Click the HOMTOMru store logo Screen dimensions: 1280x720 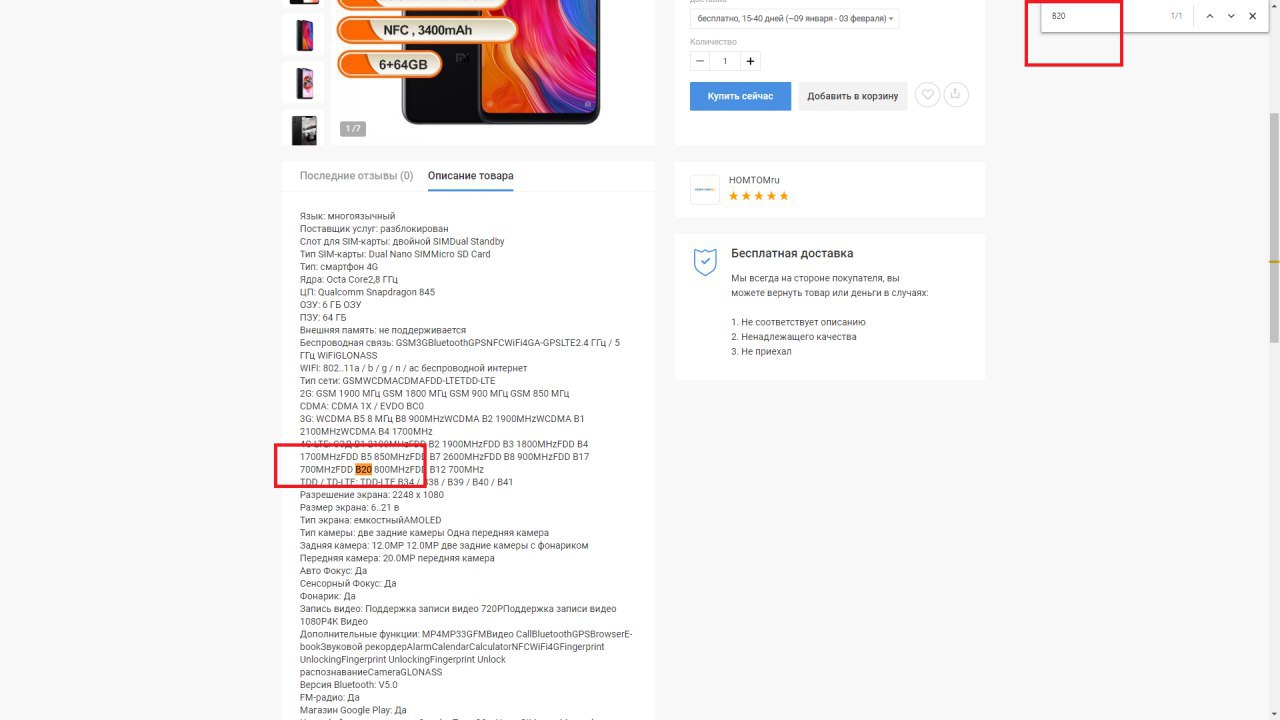point(705,190)
